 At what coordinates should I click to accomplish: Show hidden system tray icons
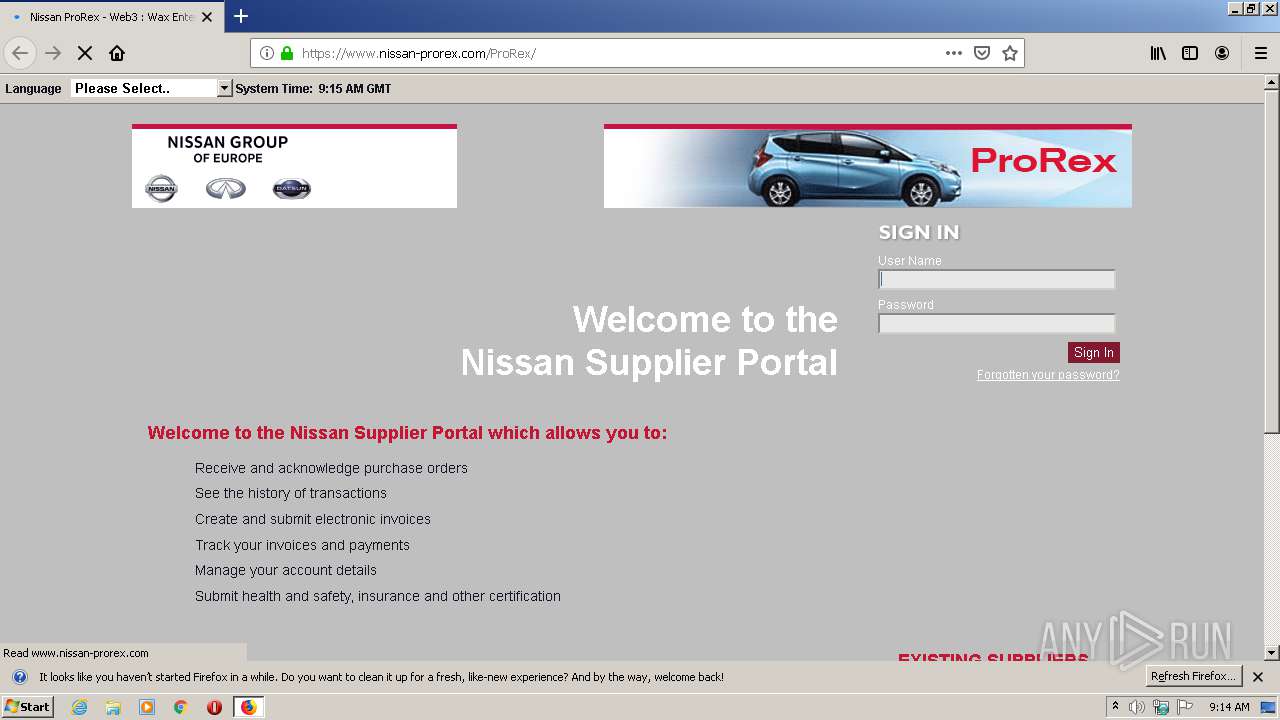click(1115, 707)
